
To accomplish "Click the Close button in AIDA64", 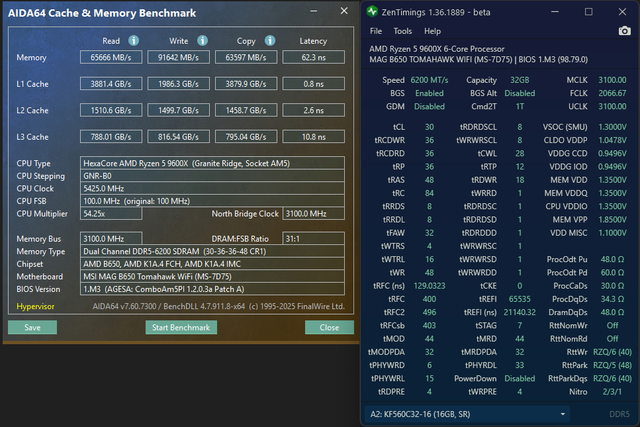I will point(329,327).
